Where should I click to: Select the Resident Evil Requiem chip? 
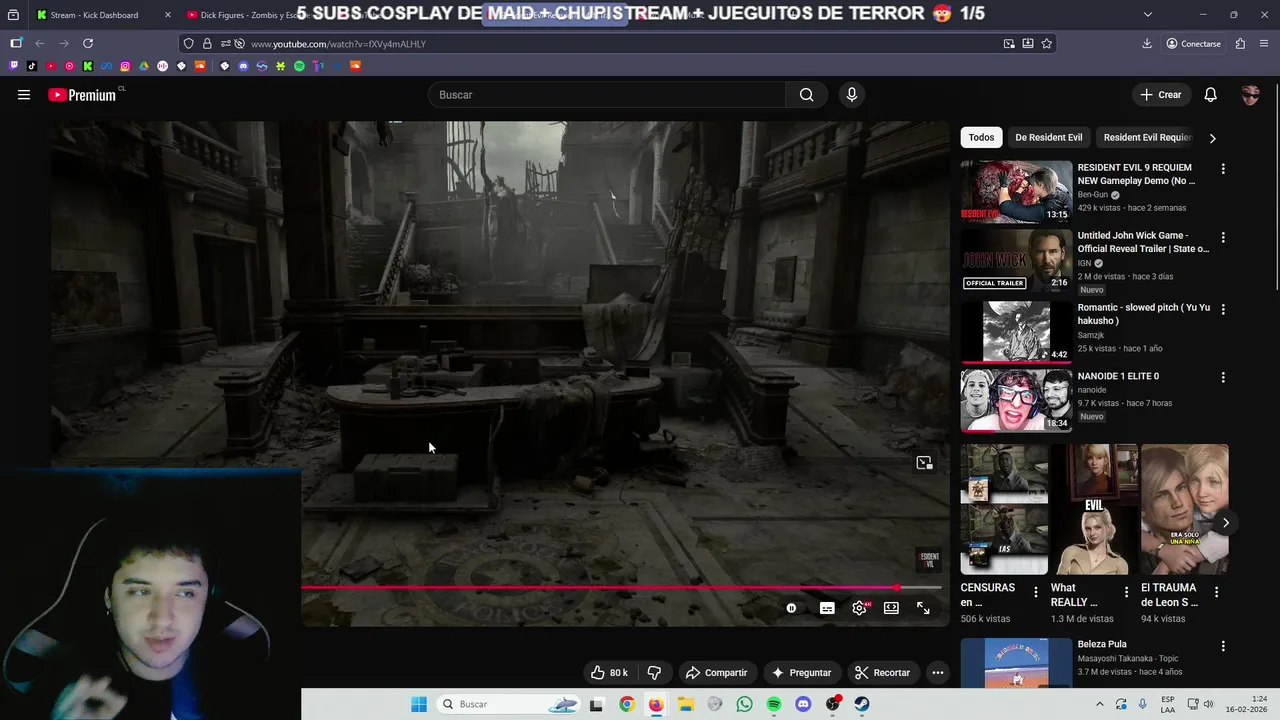click(x=1147, y=138)
